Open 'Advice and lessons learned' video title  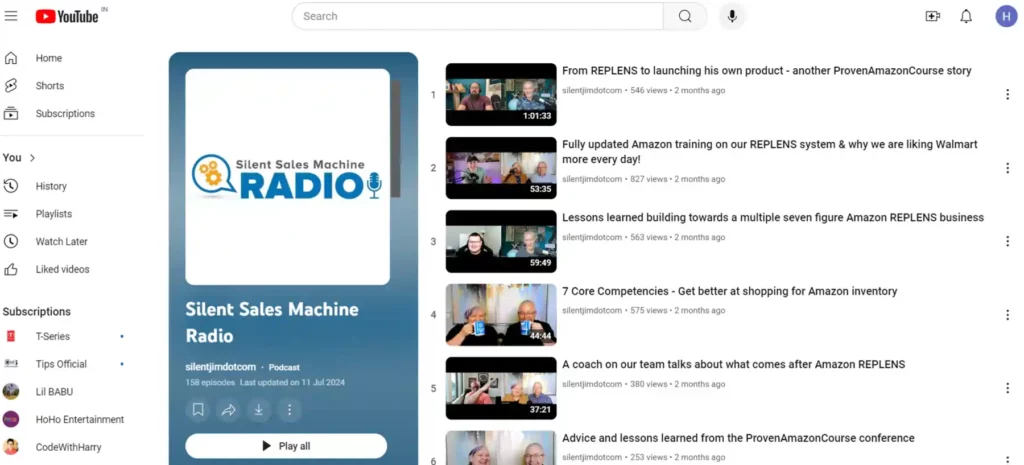pos(738,438)
